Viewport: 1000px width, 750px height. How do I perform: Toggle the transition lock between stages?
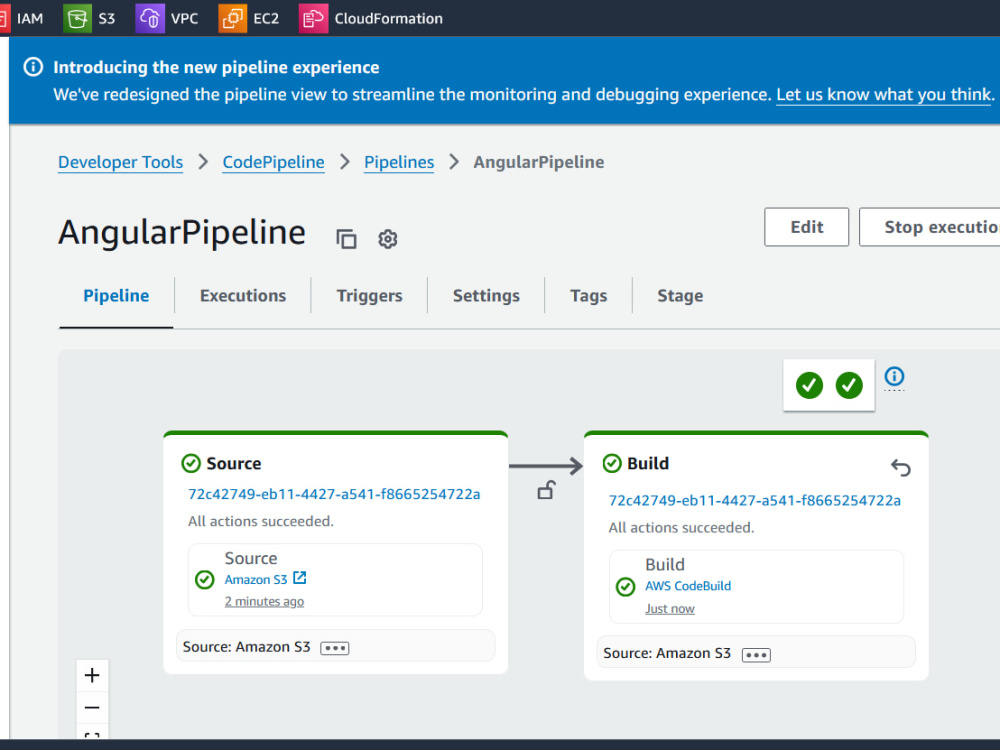pos(546,490)
